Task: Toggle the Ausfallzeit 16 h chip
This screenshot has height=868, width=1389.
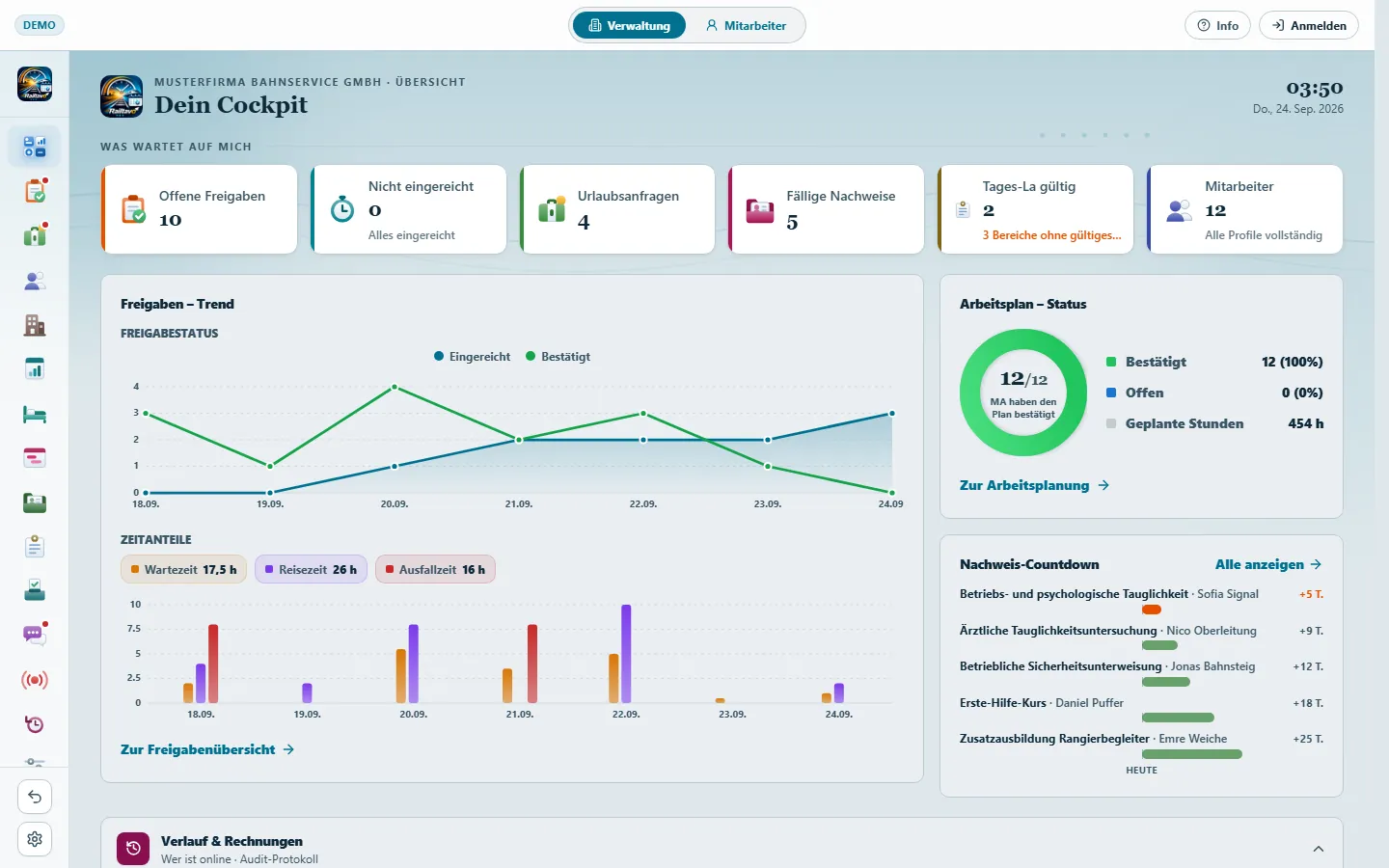Action: pos(436,570)
